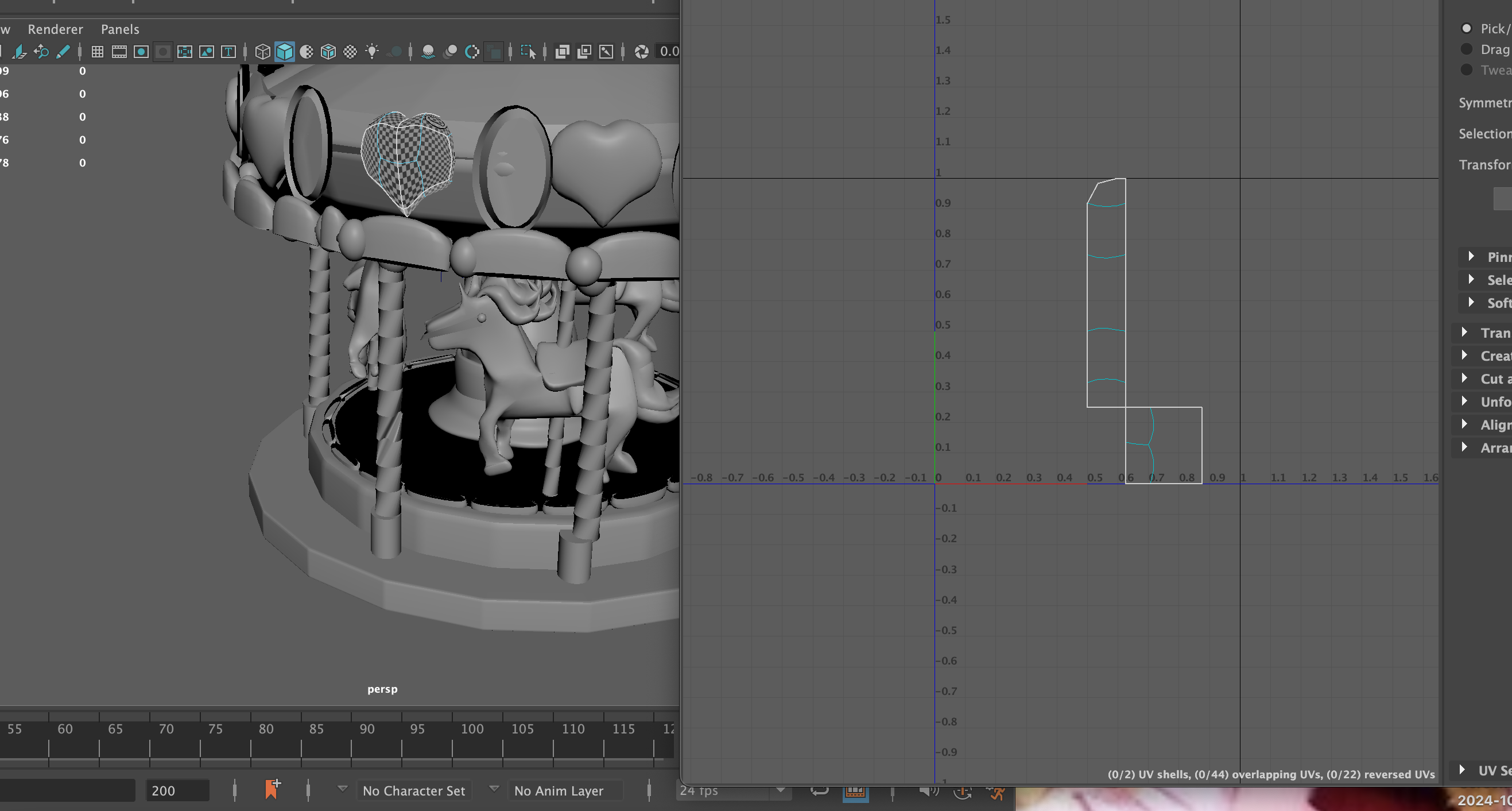
Task: Toggle the field chart icon
Action: point(185,52)
